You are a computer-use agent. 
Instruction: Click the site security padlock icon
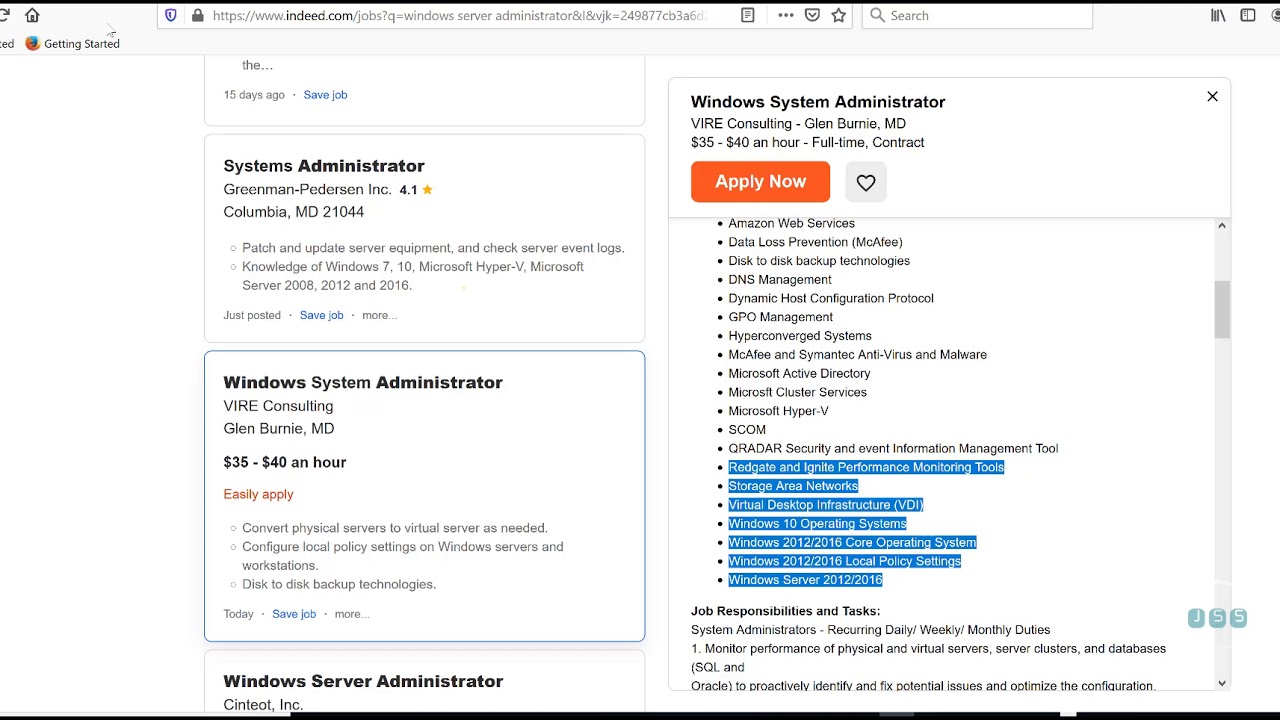[x=197, y=15]
